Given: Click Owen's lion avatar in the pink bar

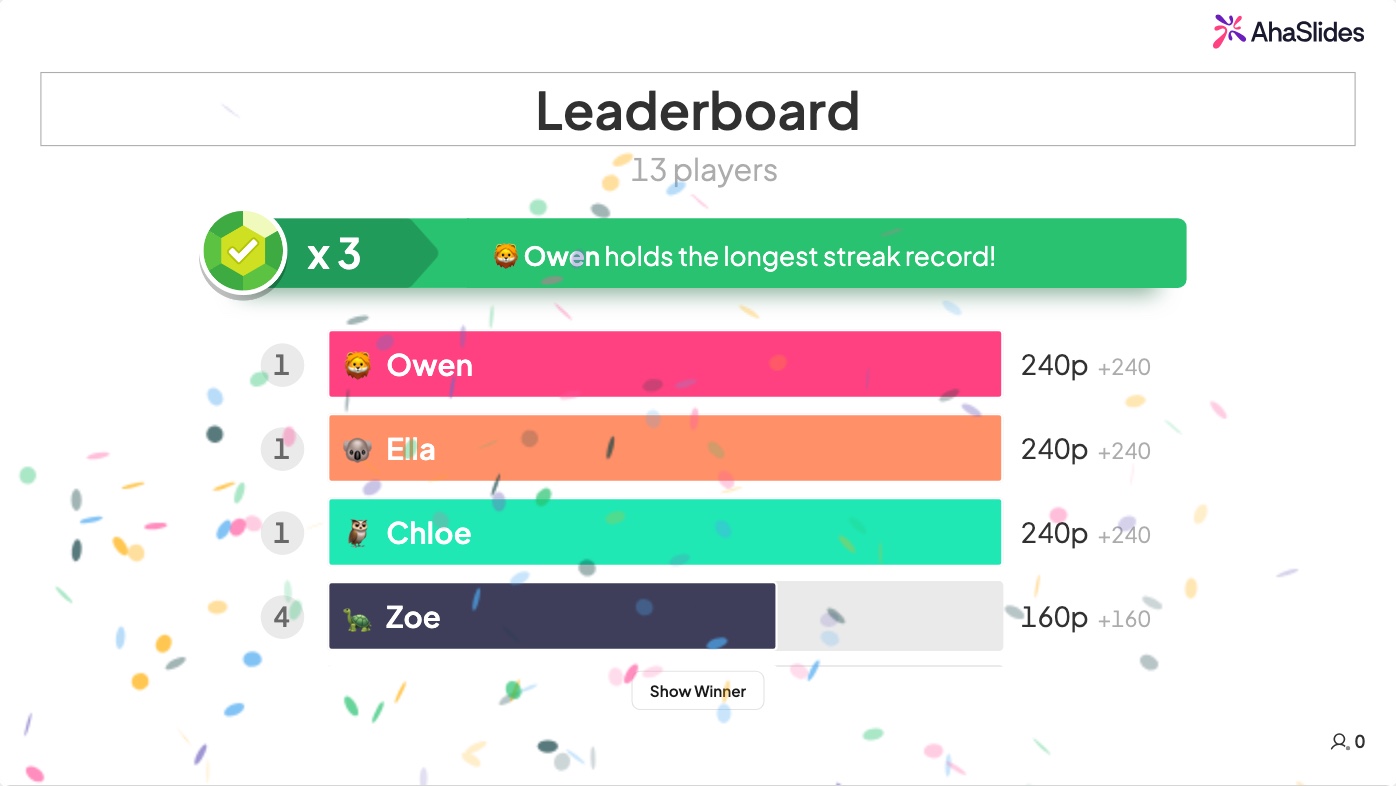Looking at the screenshot, I should pyautogui.click(x=358, y=365).
